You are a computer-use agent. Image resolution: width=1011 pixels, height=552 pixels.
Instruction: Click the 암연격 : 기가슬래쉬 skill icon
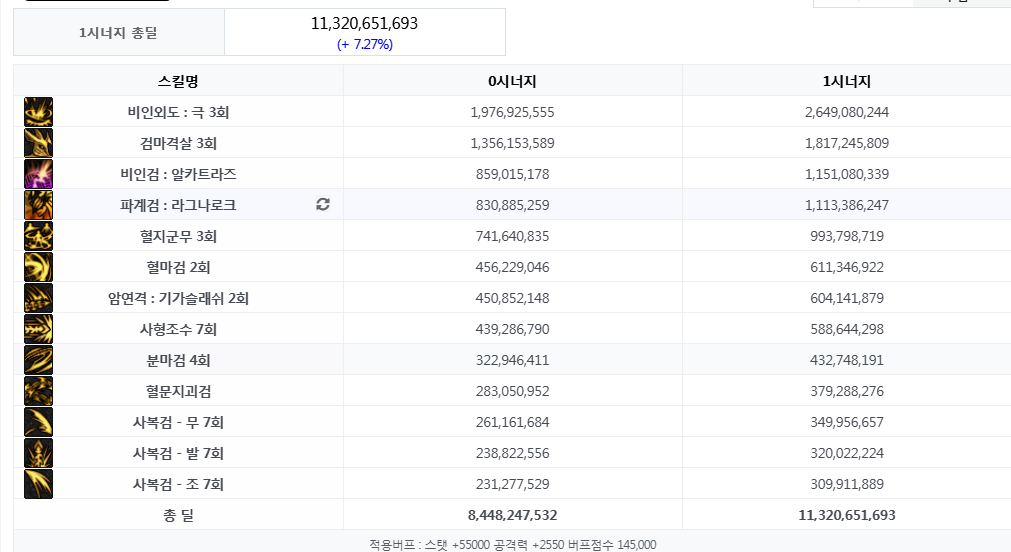(39, 298)
